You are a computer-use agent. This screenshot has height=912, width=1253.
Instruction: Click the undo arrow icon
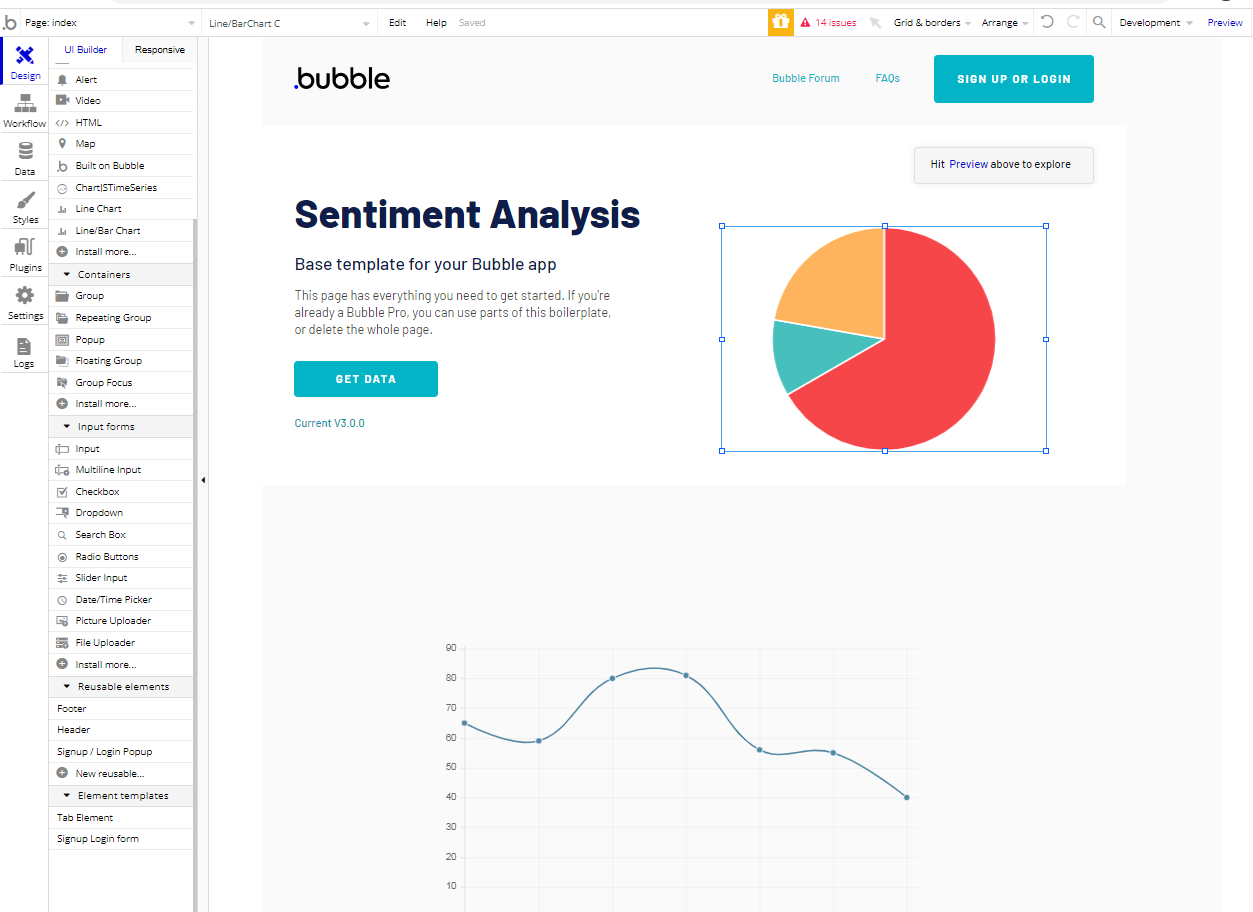pyautogui.click(x=1047, y=22)
